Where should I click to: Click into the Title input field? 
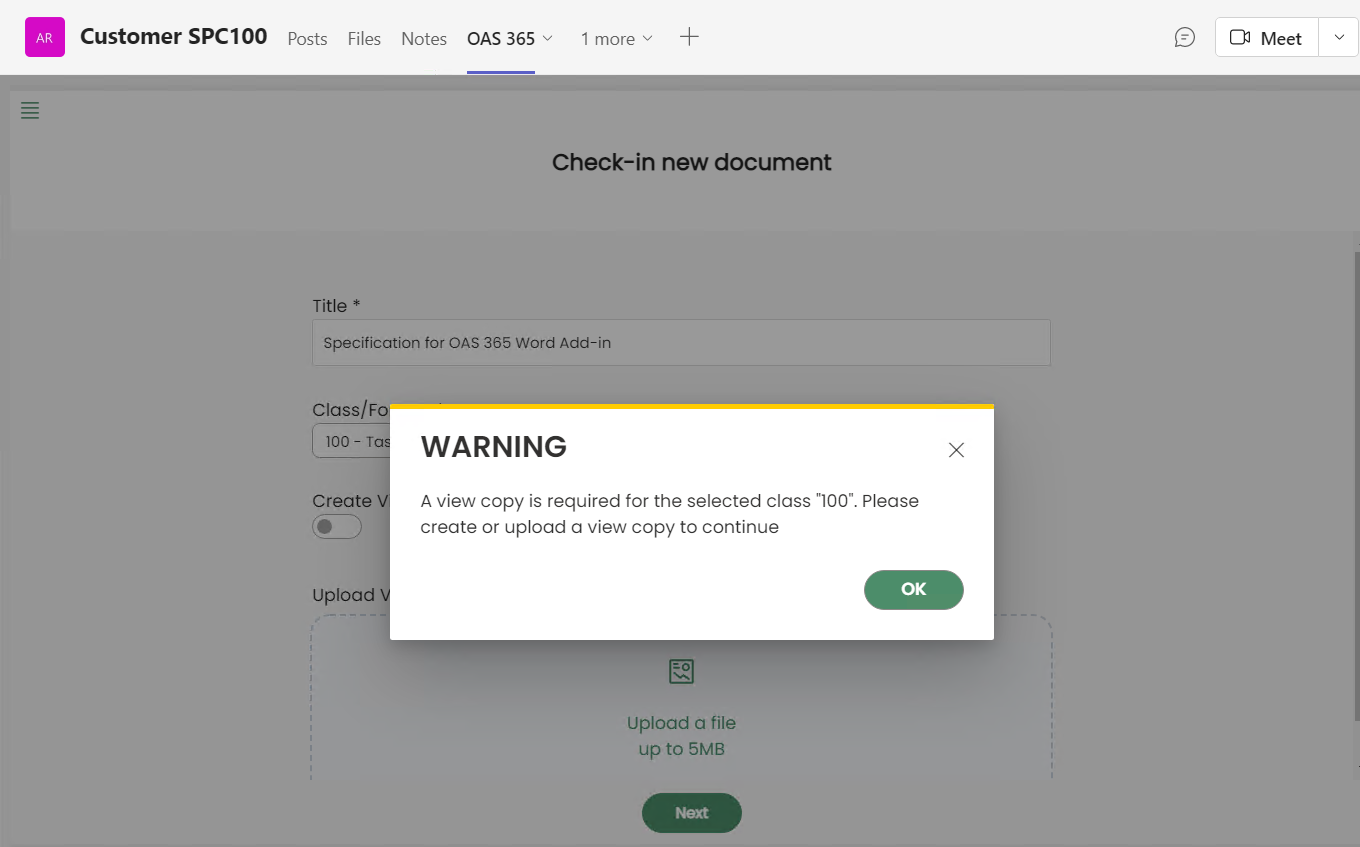click(x=680, y=343)
